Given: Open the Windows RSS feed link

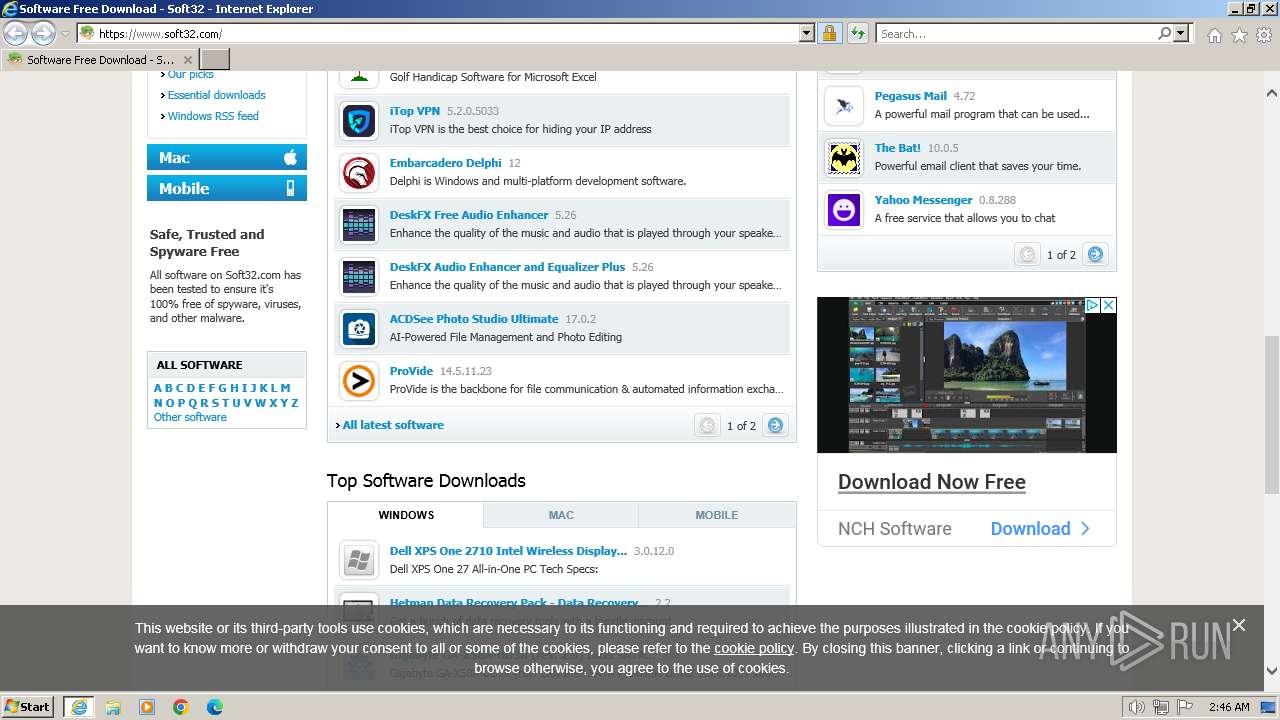Looking at the screenshot, I should click(x=213, y=116).
